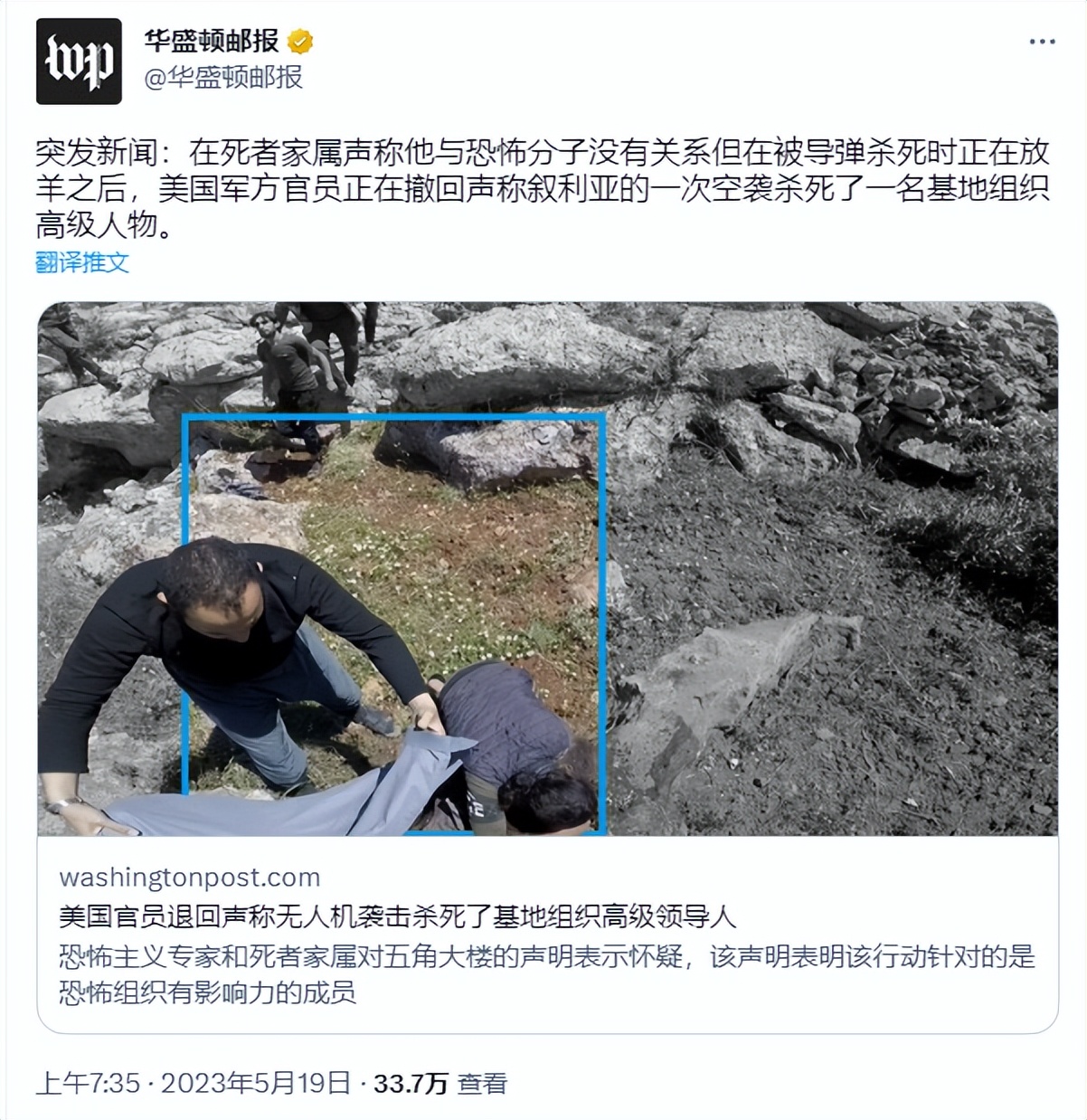The width and height of the screenshot is (1087, 1120).
Task: Click the card description about 五角大楼的声明
Action: point(547,974)
